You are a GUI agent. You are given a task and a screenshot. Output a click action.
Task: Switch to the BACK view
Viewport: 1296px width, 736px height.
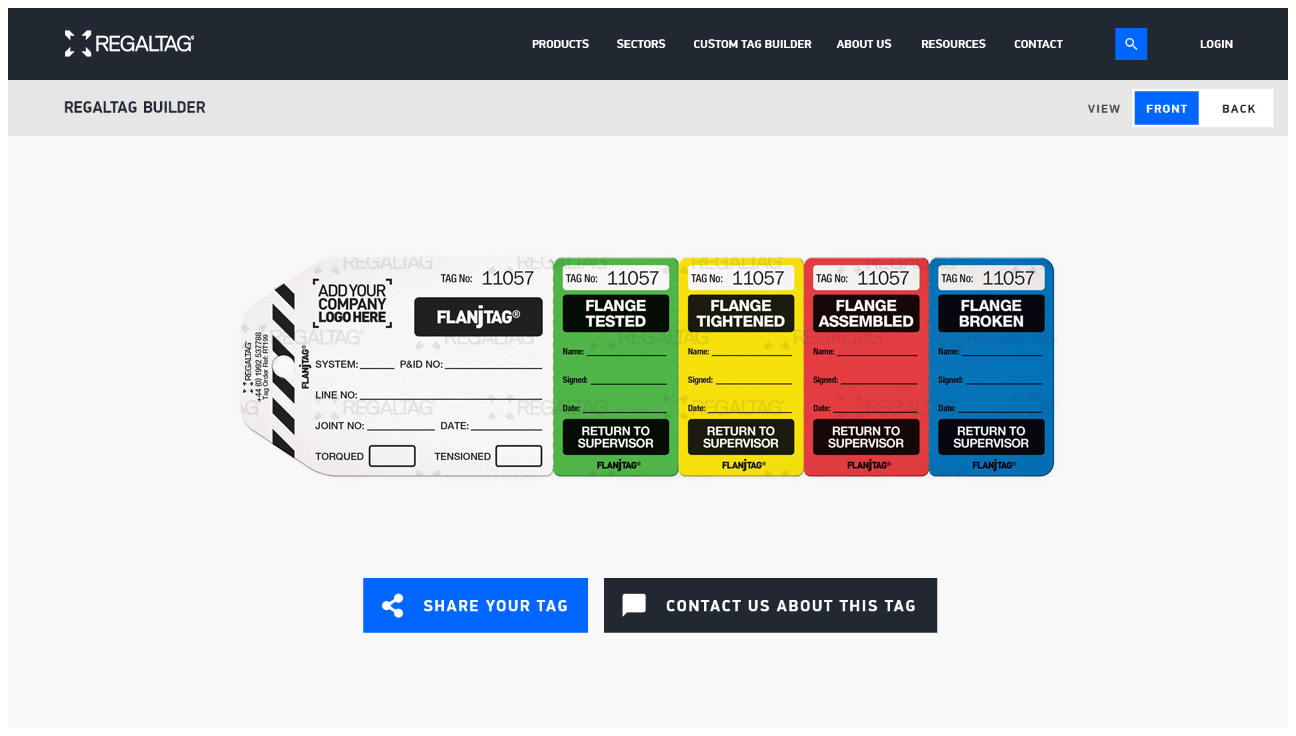tap(1238, 108)
